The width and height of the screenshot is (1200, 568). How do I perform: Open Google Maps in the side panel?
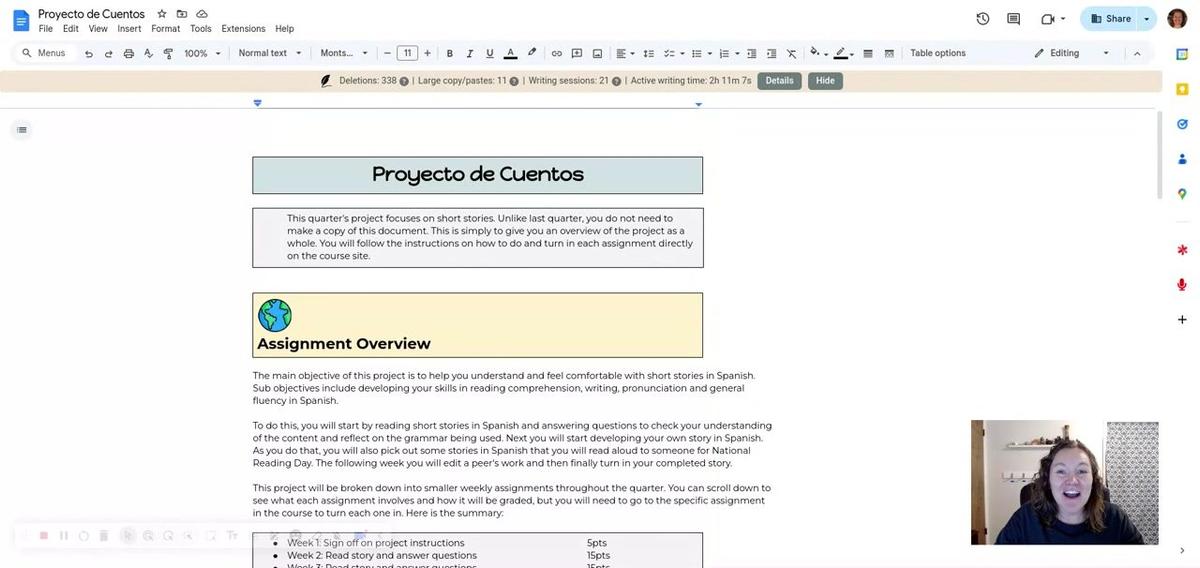(1182, 194)
